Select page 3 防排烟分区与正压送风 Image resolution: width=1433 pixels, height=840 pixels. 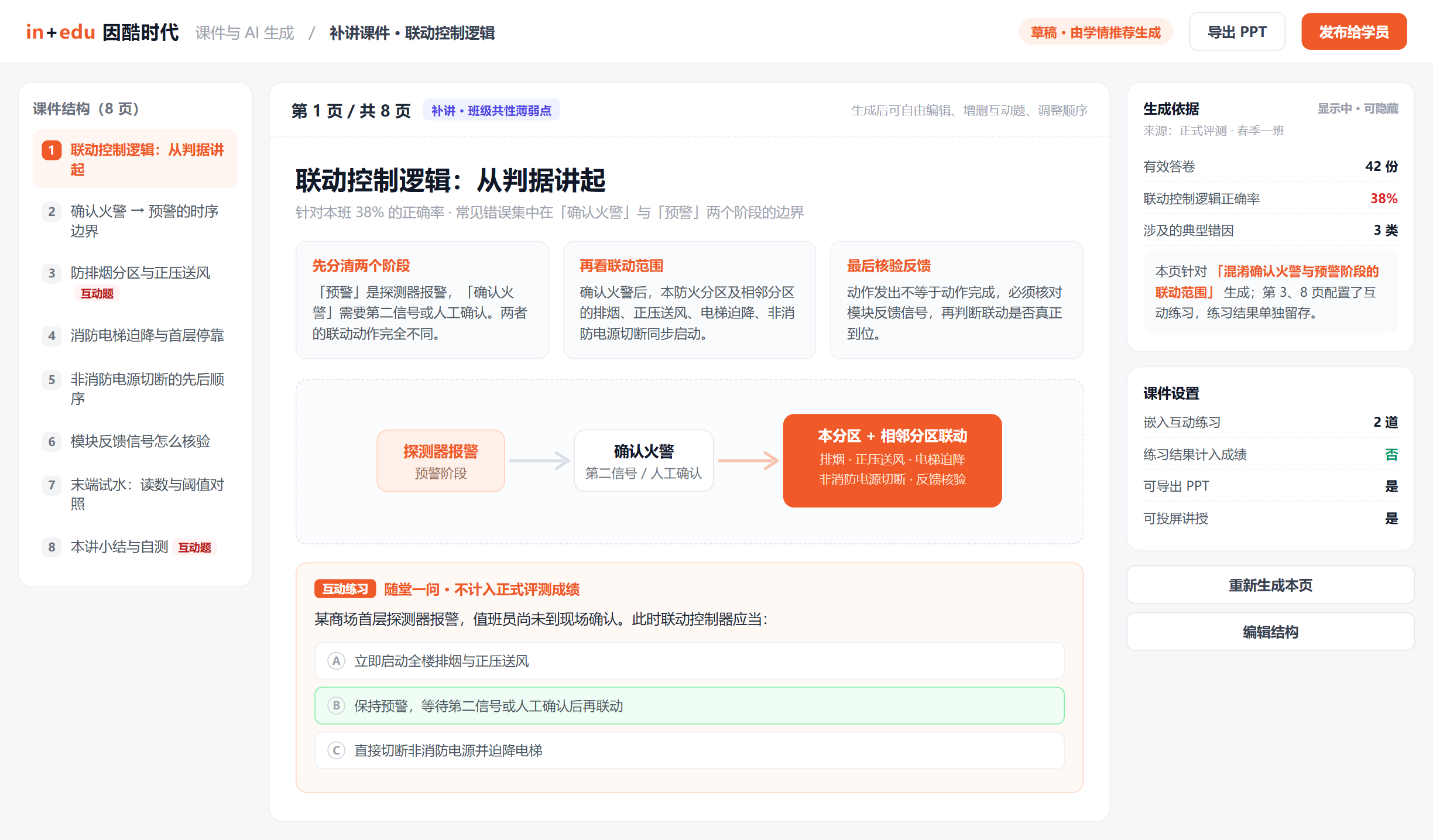click(135, 282)
